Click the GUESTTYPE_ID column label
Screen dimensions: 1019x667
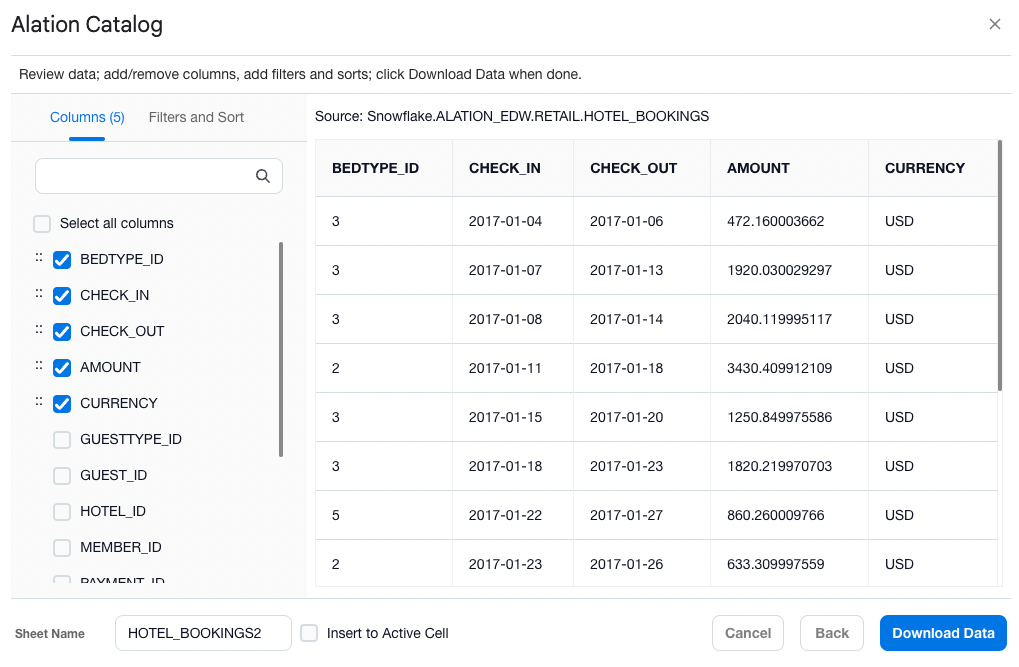pos(131,439)
